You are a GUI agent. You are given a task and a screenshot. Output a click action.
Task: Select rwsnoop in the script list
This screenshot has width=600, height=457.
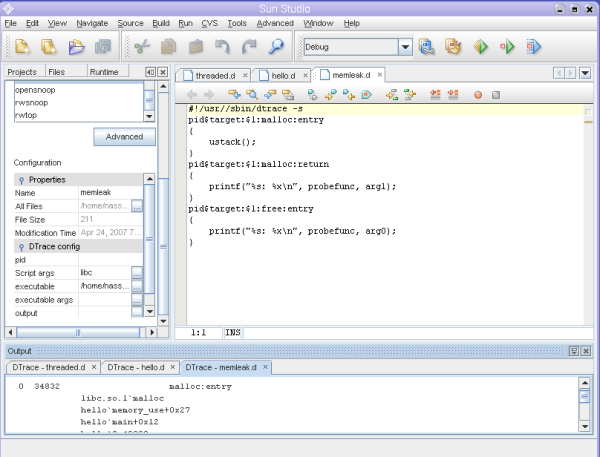[31, 103]
